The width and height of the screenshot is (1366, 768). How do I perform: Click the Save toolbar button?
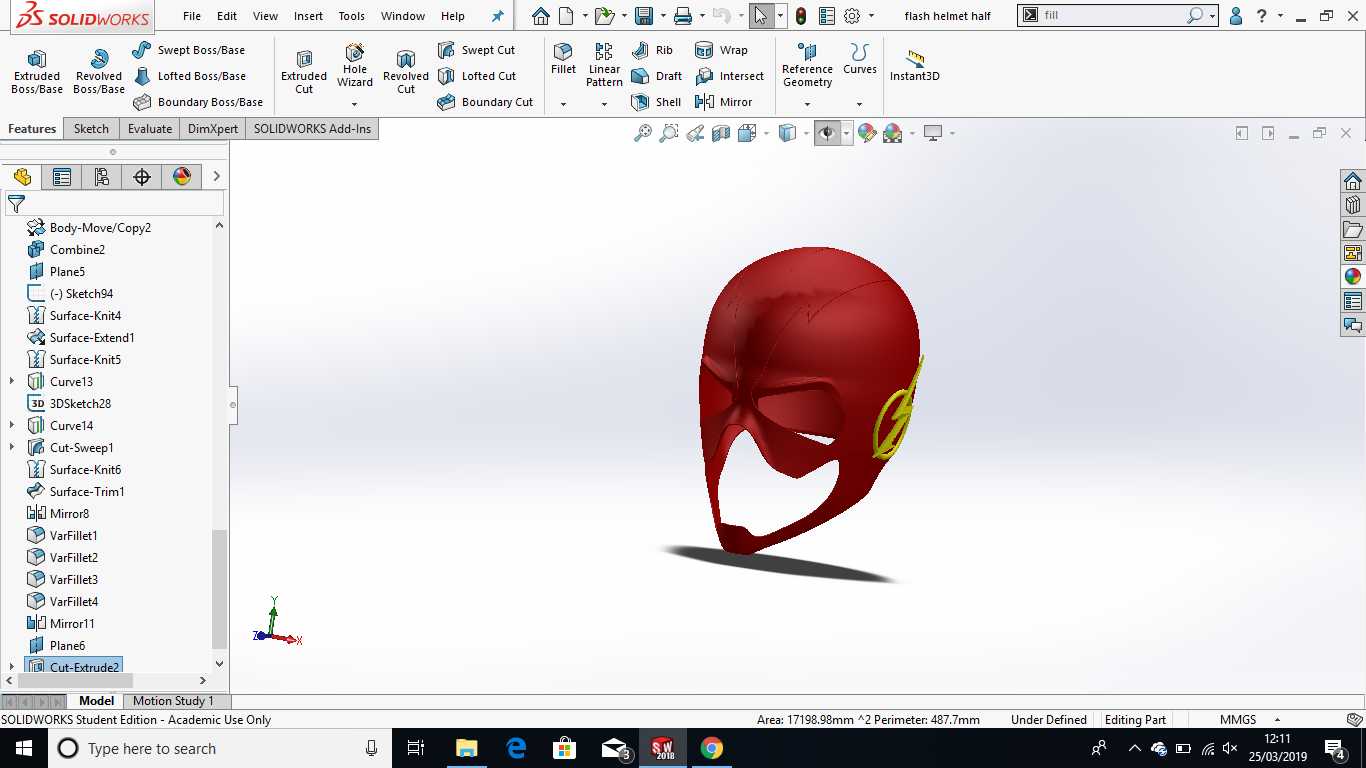(644, 16)
